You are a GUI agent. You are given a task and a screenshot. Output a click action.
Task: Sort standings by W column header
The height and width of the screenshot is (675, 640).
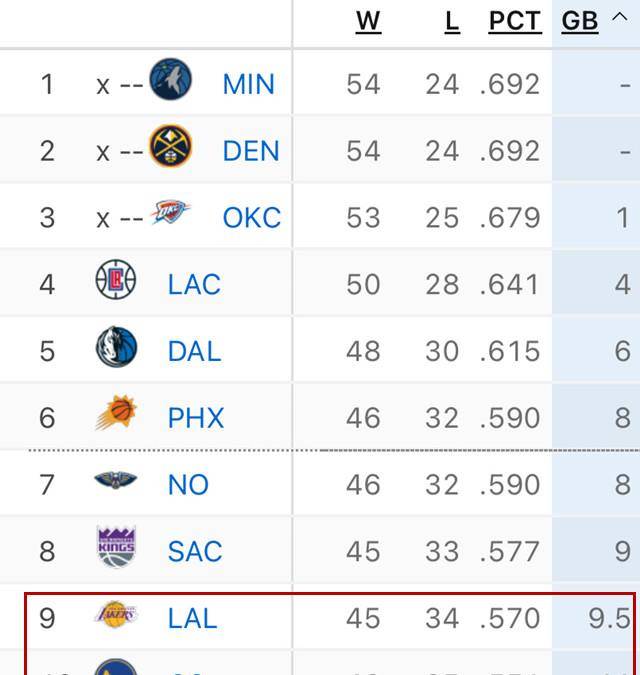click(x=368, y=21)
